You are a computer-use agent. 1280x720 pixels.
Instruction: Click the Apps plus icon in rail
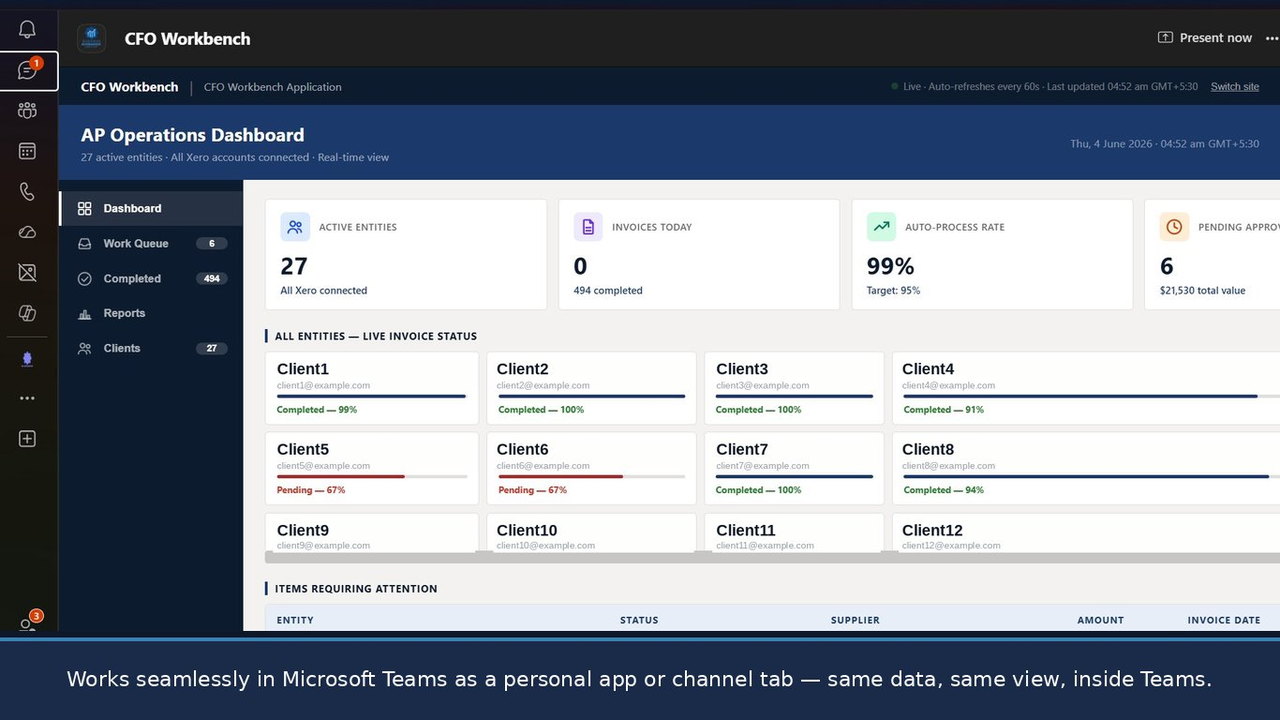click(x=27, y=439)
